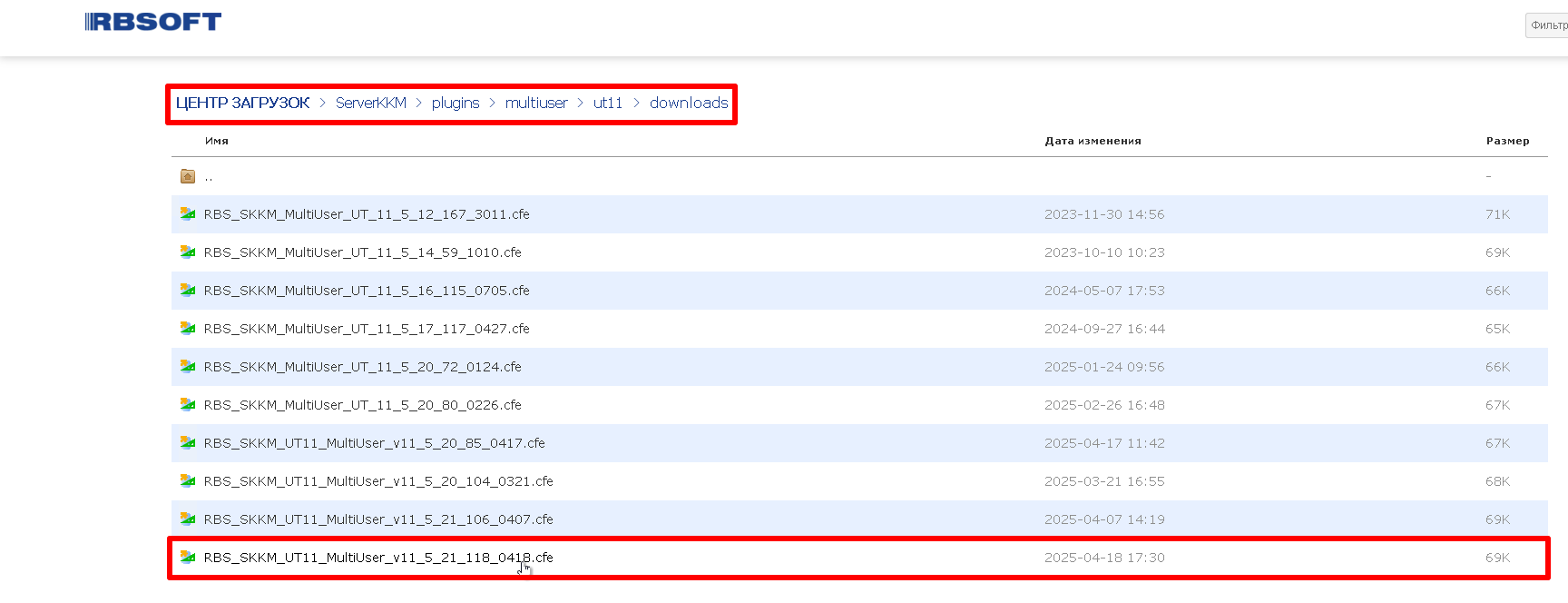Sort by Размер column header
Viewport: 1568px width, 603px height.
click(x=1507, y=141)
